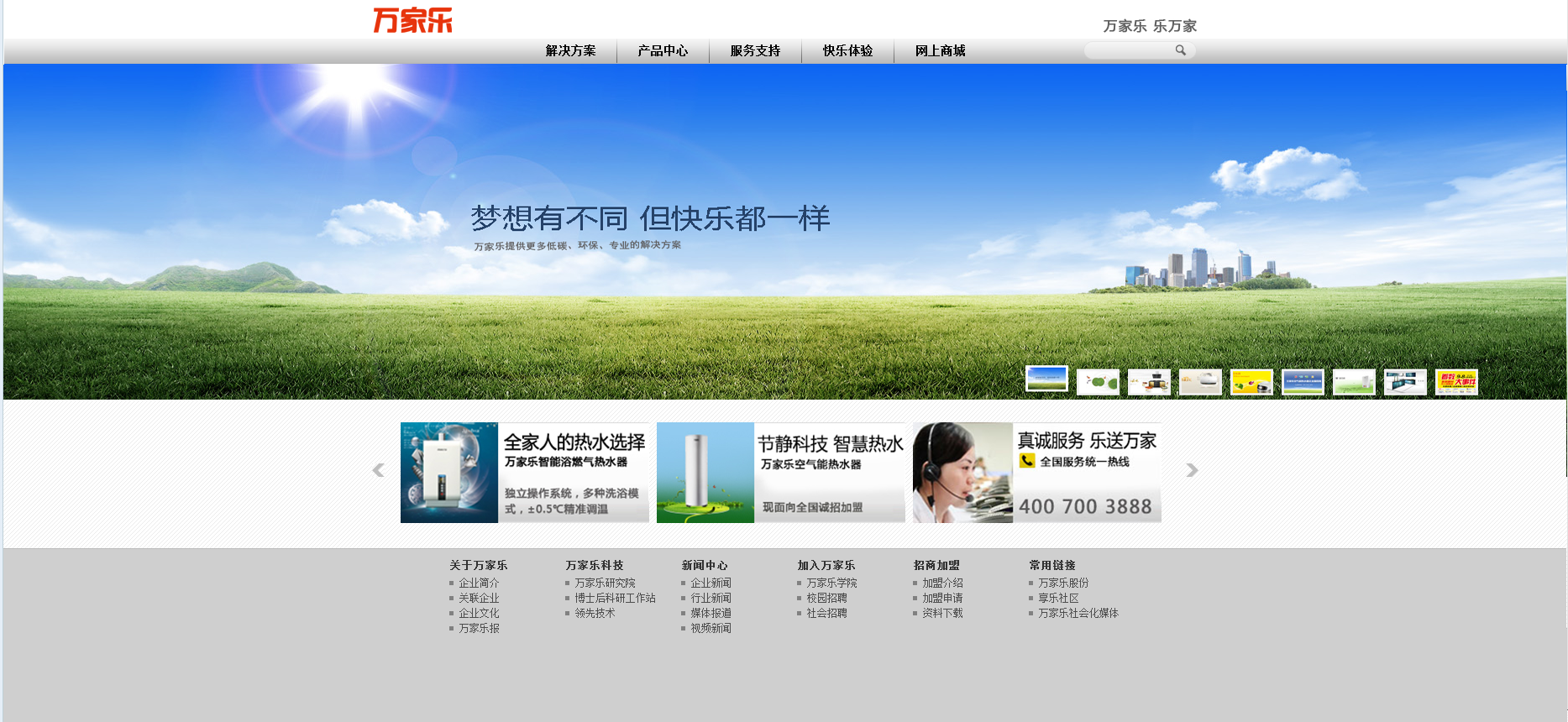Open the 产品中心 menu

pos(663,51)
